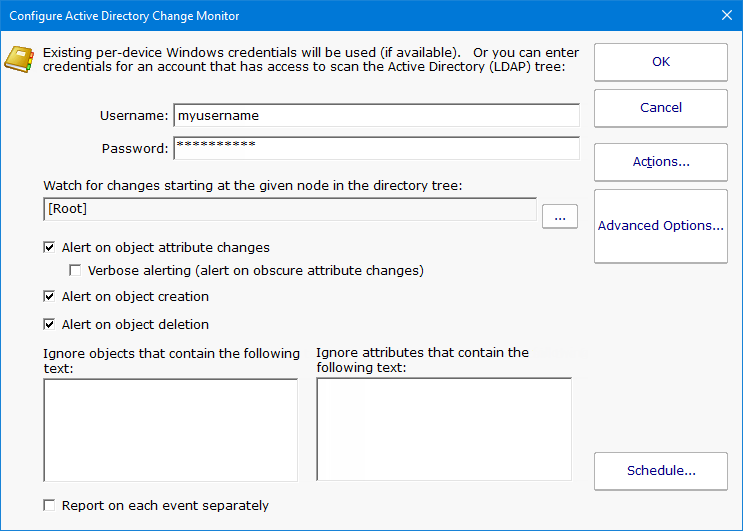
Task: Select the [Root] node path field
Action: 290,209
